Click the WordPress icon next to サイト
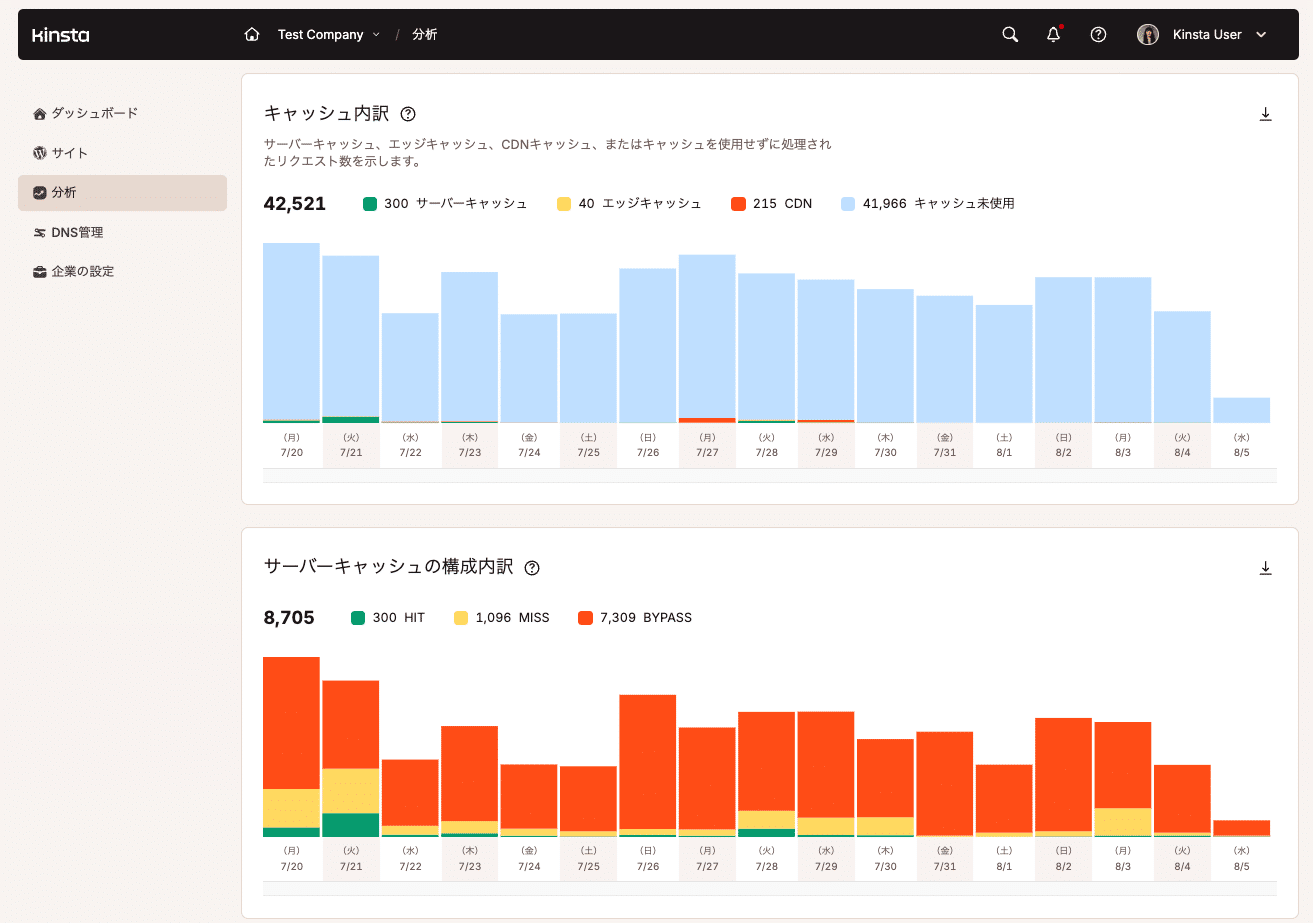1313x923 pixels. [40, 153]
